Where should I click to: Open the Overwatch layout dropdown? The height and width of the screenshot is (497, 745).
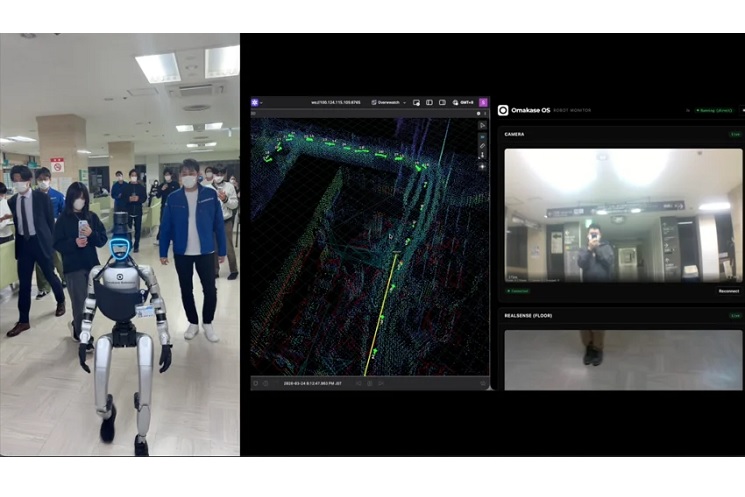389,102
